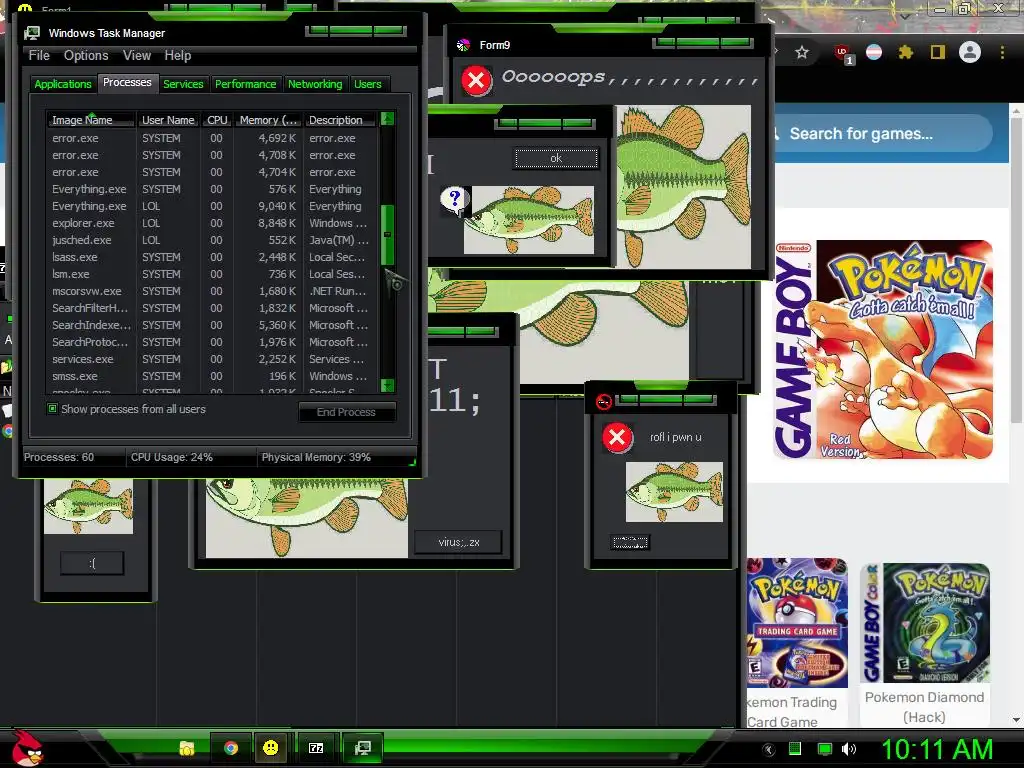1024x768 pixels.
Task: Toggle browser side panel icon
Action: 938,52
